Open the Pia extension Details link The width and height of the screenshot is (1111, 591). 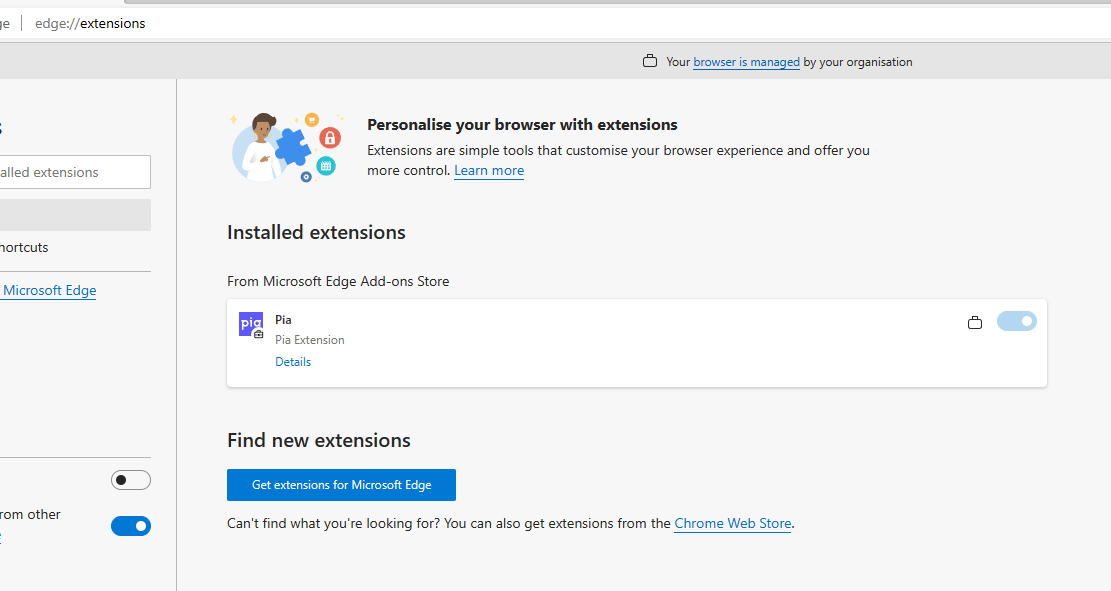[293, 361]
